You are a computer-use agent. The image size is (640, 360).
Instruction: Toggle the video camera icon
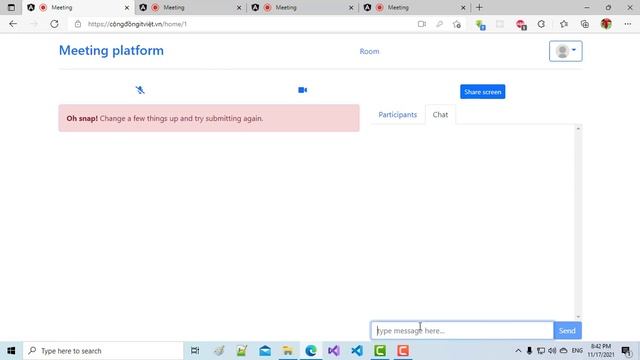(302, 90)
